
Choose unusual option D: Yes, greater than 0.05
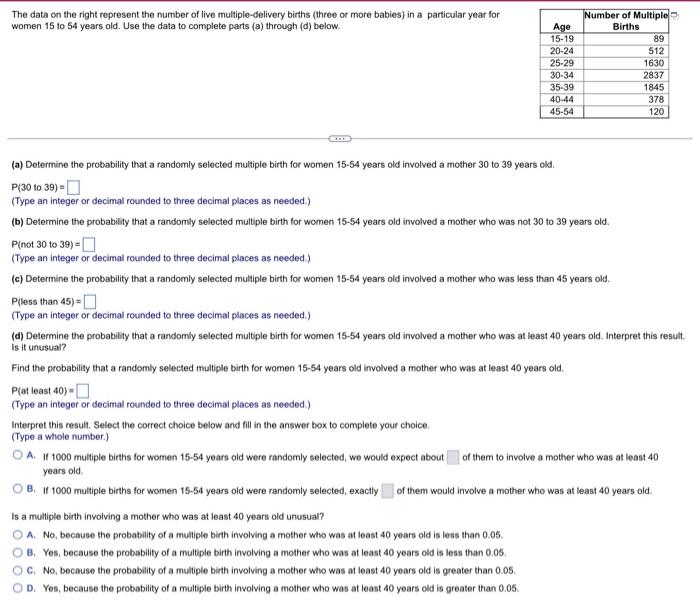point(18,588)
